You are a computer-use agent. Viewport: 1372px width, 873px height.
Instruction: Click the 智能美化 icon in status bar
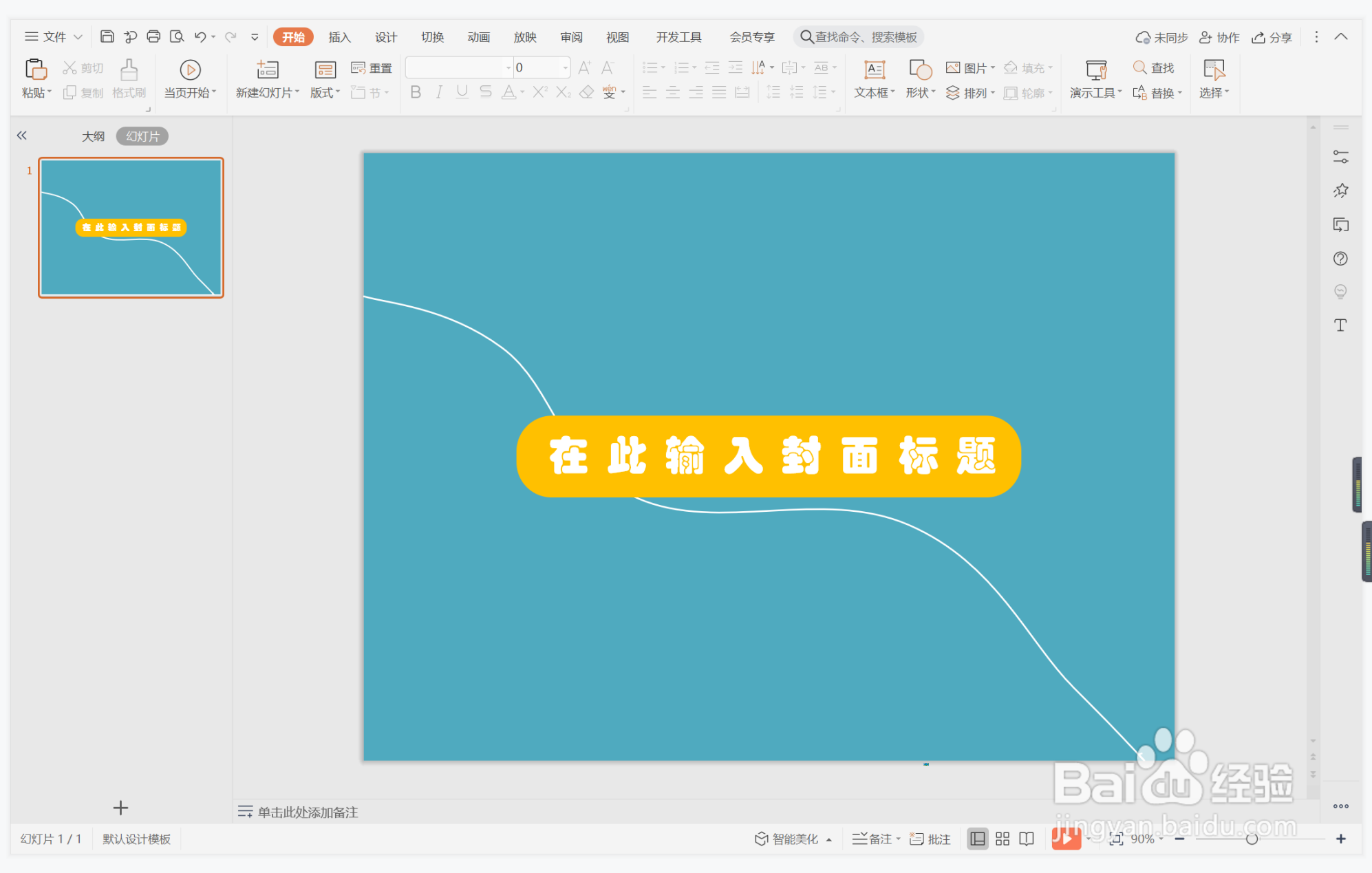(789, 839)
